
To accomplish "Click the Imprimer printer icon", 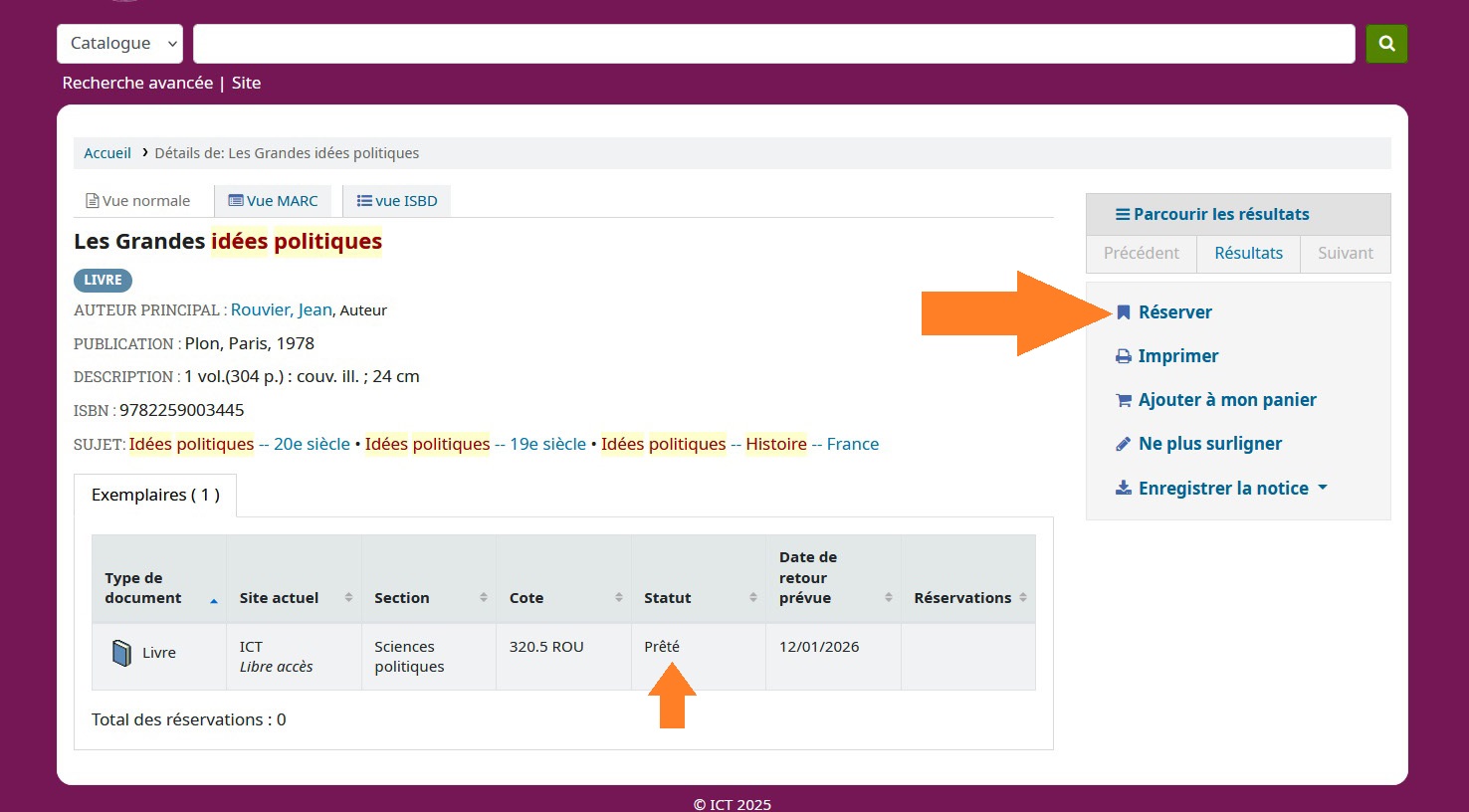I will click(x=1123, y=356).
